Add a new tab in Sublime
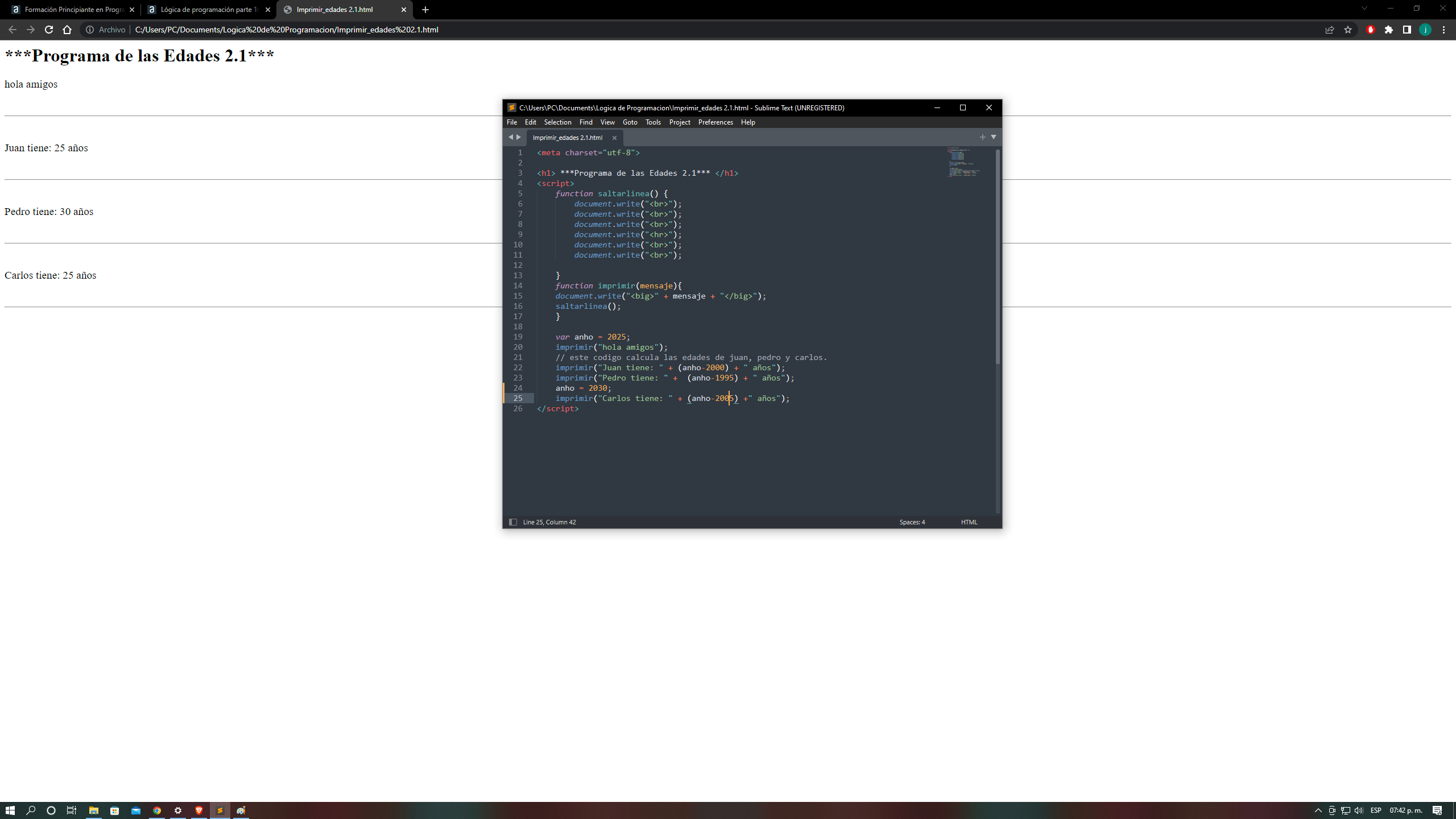1456x819 pixels. [982, 137]
